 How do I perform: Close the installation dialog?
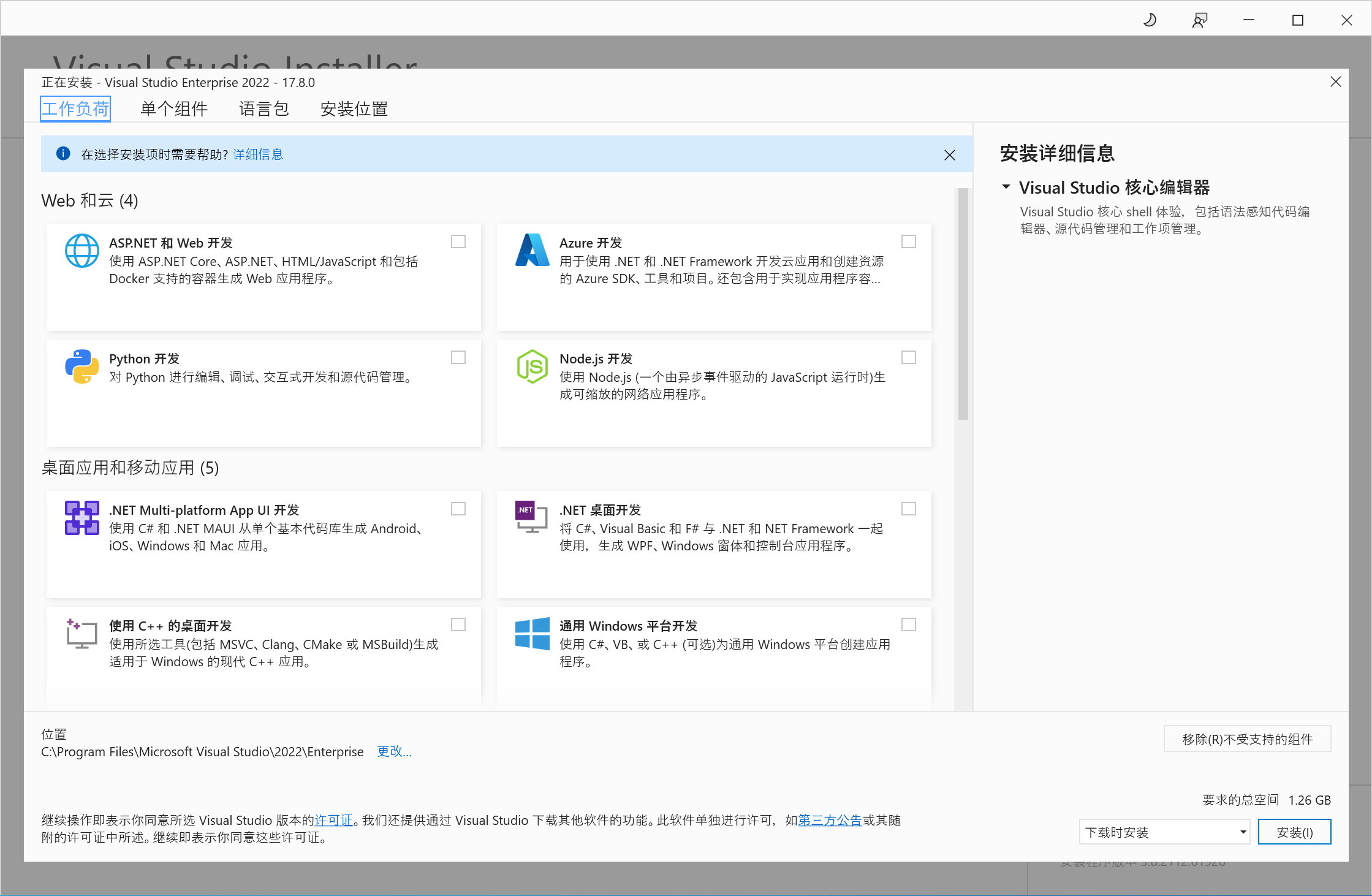tap(1336, 82)
